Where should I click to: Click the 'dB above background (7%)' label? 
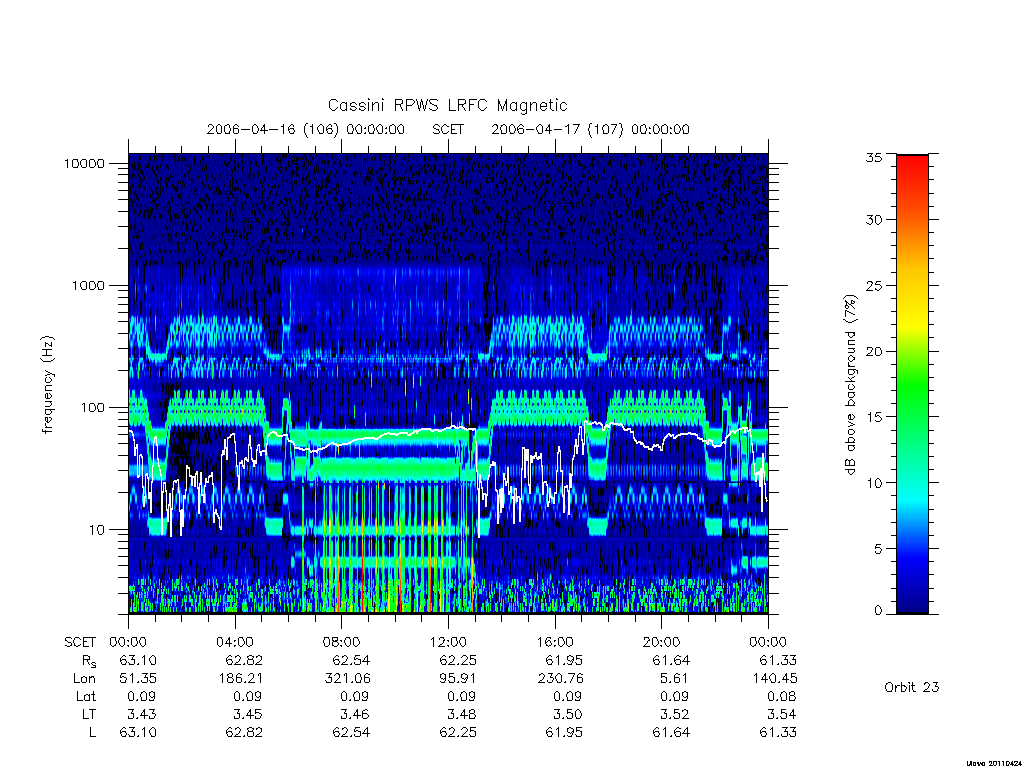[850, 385]
